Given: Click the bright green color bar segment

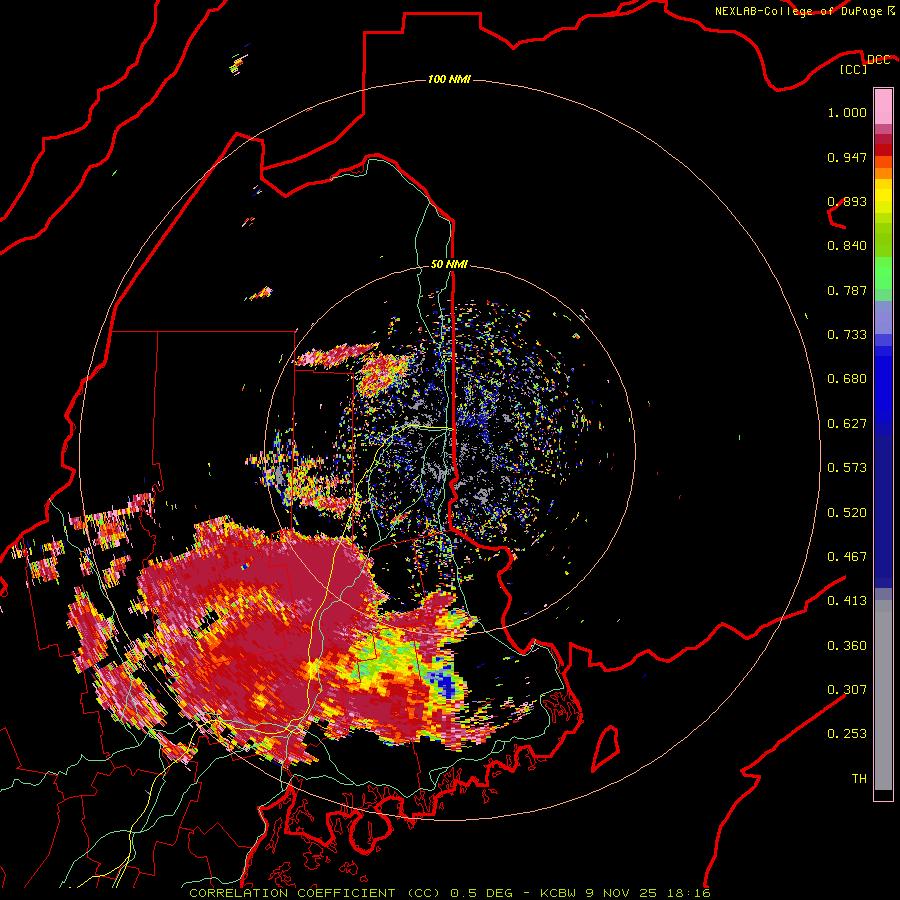Looking at the screenshot, I should tap(883, 273).
